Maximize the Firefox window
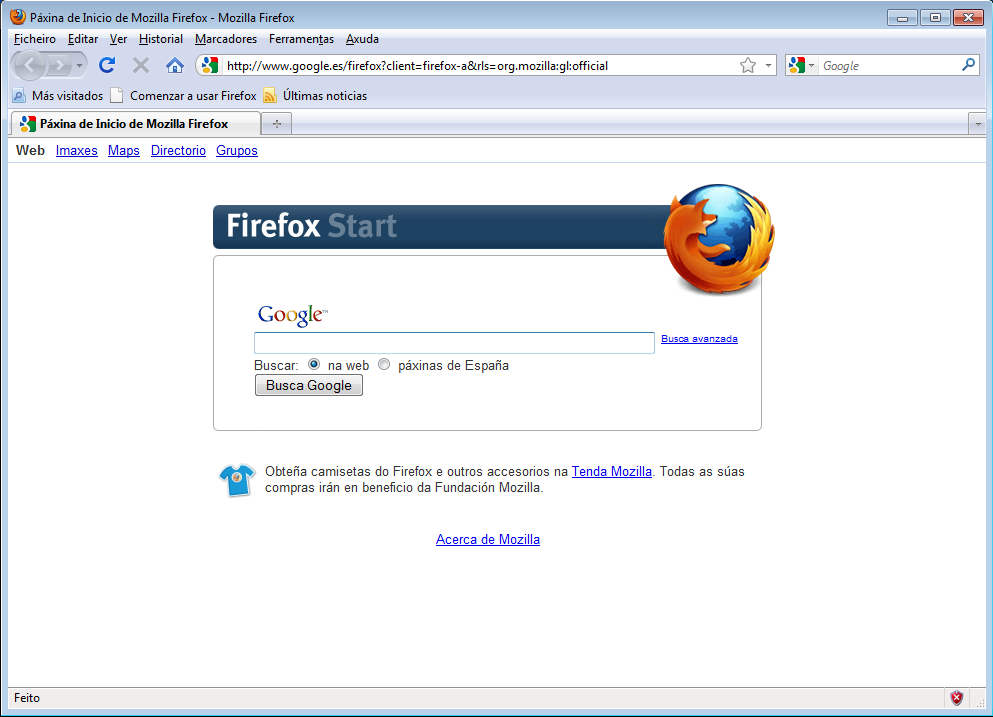 pyautogui.click(x=935, y=18)
